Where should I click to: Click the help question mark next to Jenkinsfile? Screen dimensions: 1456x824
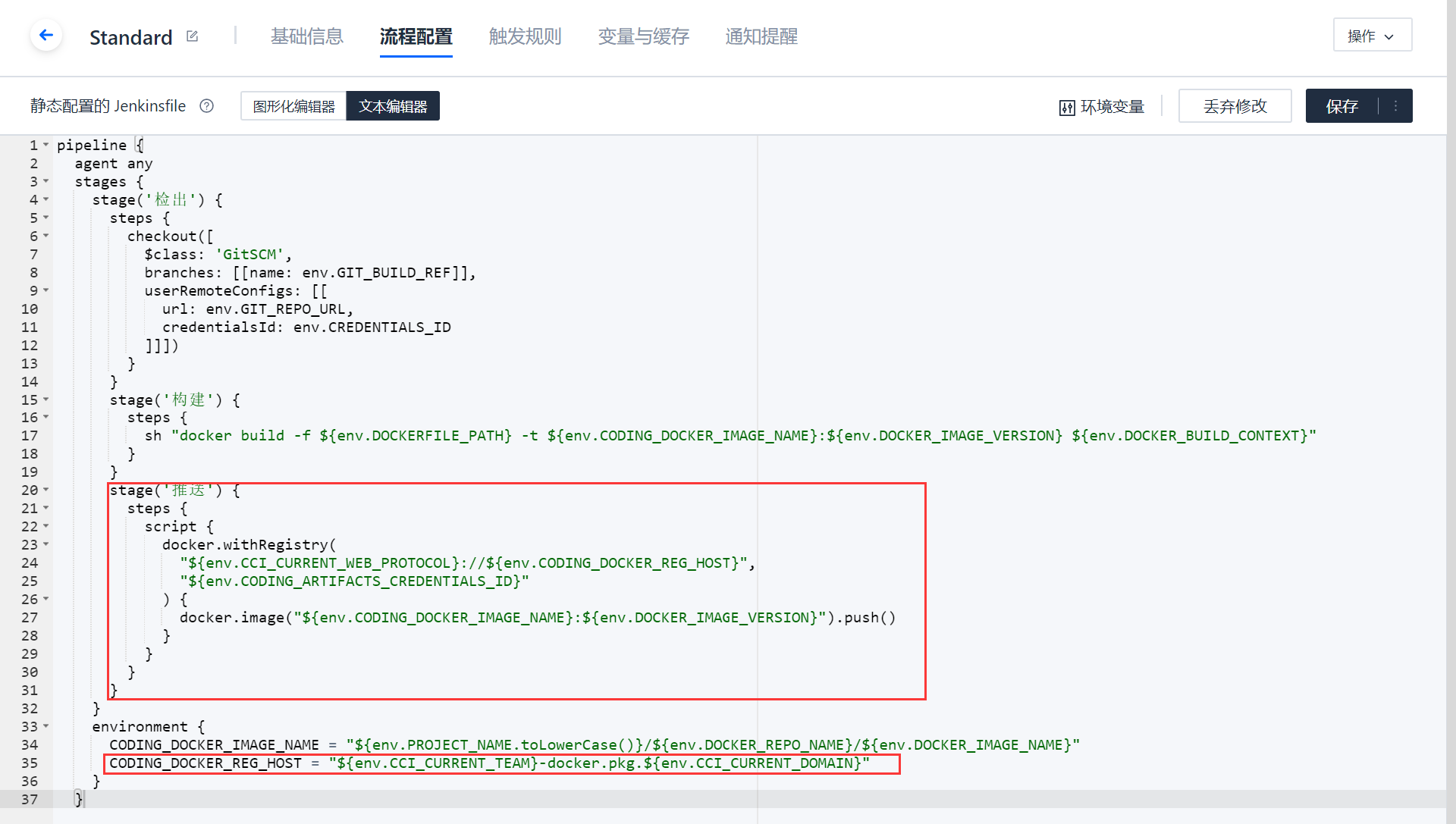pyautogui.click(x=206, y=106)
